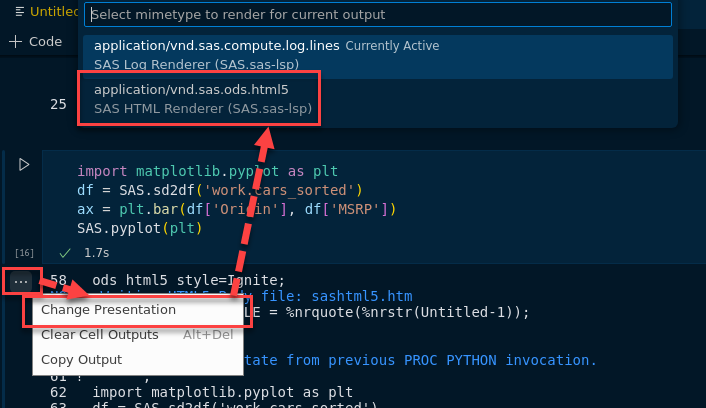Click line number 25 in the upper cell
Screen dimensions: 706x408
tap(58, 104)
